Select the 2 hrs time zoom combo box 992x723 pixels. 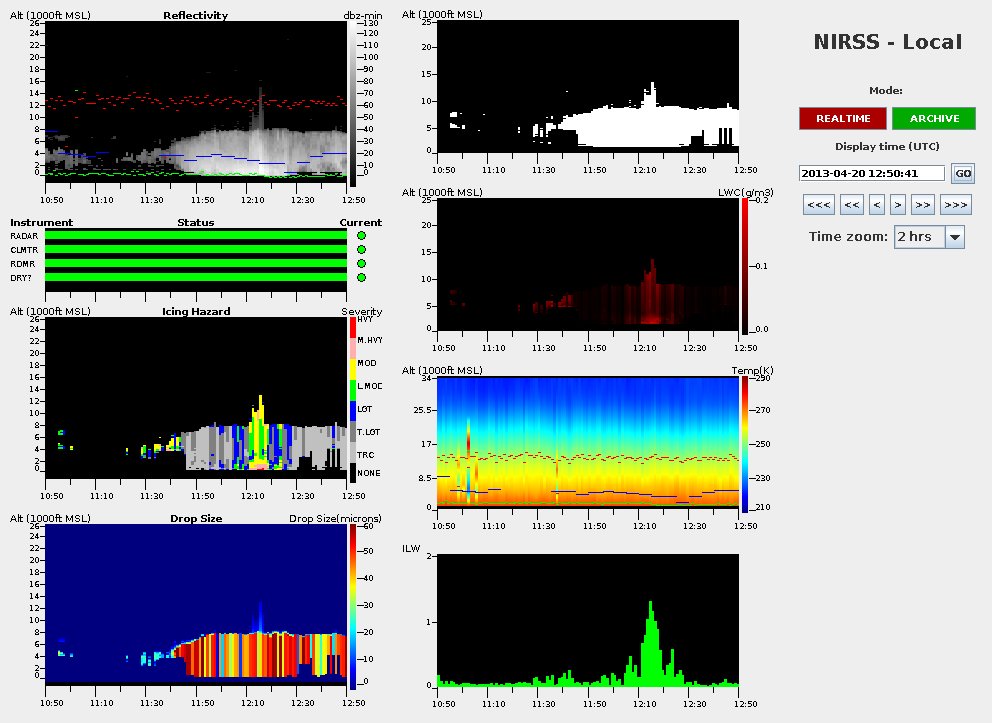click(919, 237)
